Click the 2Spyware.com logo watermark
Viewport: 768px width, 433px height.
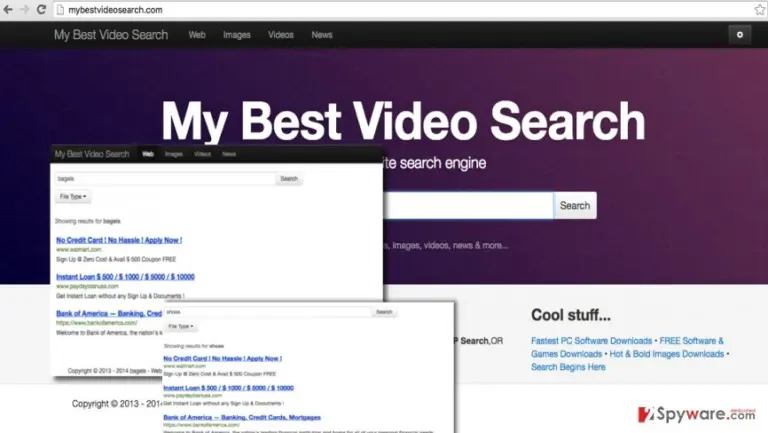(696, 414)
